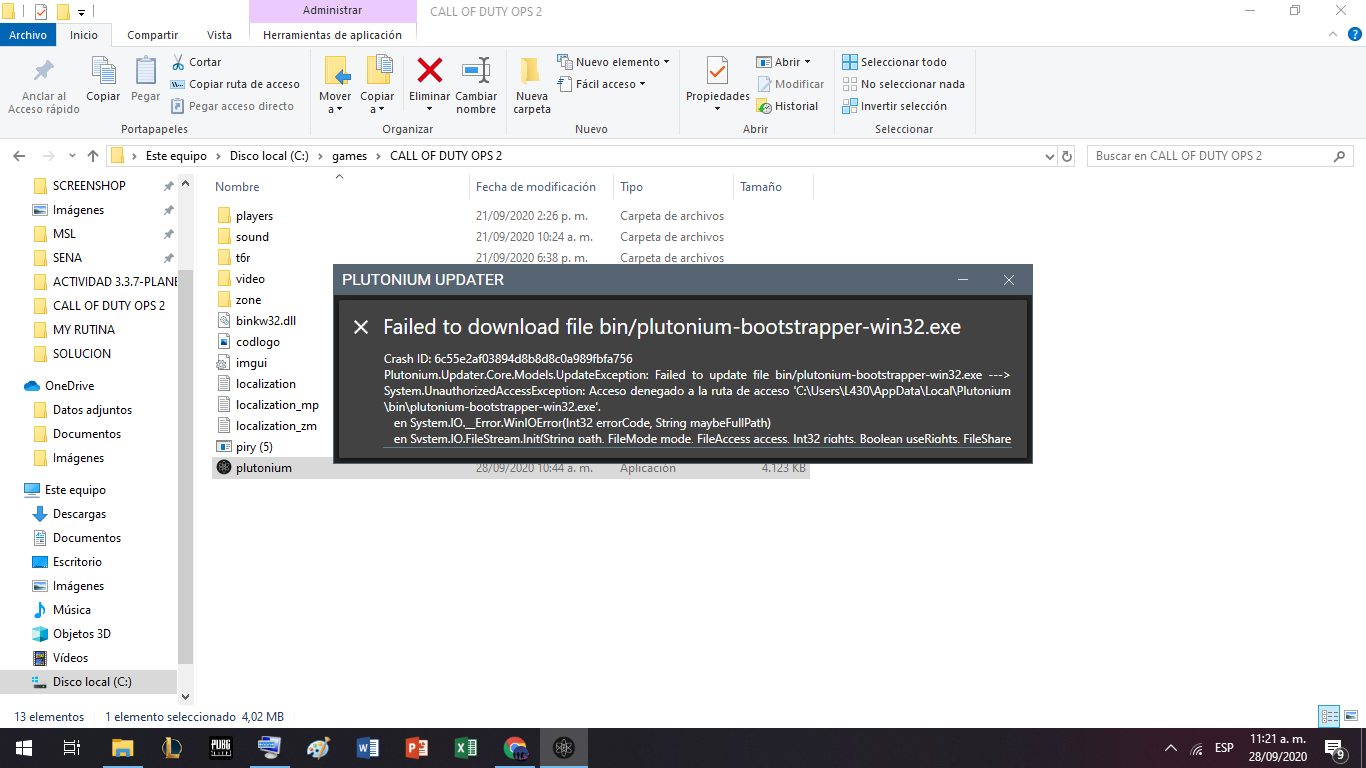Screen dimensions: 1366x768
Task: Open League of Legends taskbar icon
Action: pos(172,748)
